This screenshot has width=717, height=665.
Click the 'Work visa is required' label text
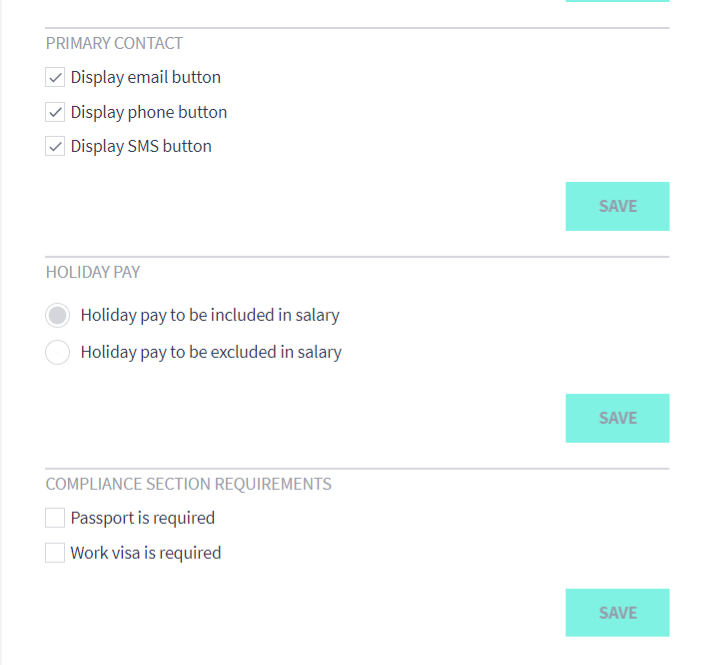click(x=146, y=553)
